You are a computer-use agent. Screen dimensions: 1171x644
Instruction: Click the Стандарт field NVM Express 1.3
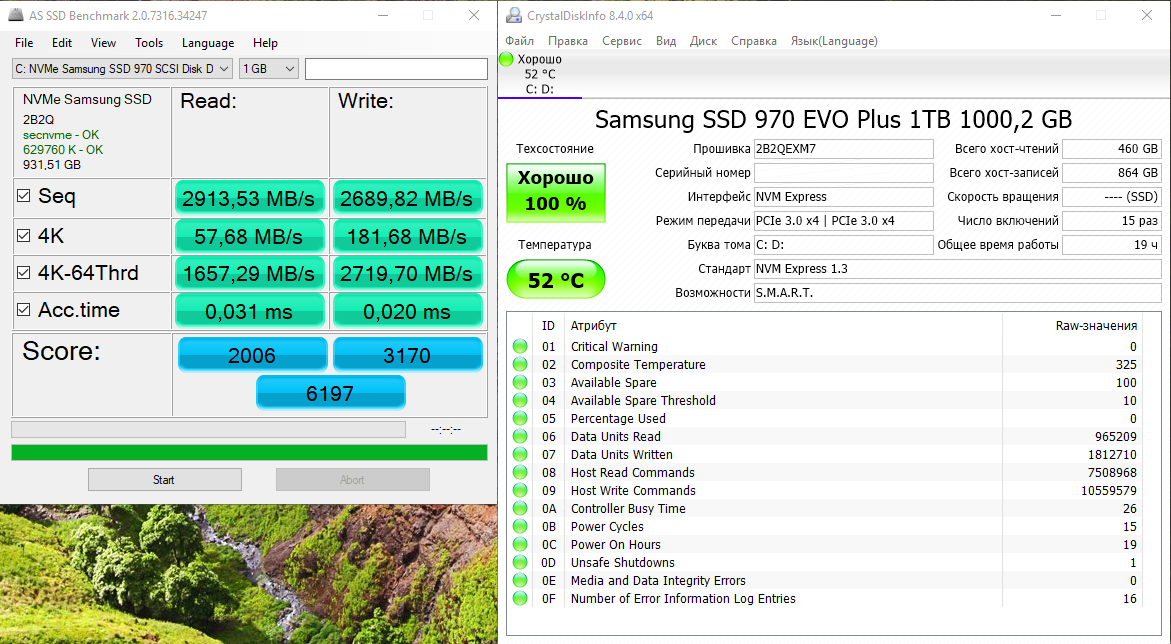(x=957, y=268)
